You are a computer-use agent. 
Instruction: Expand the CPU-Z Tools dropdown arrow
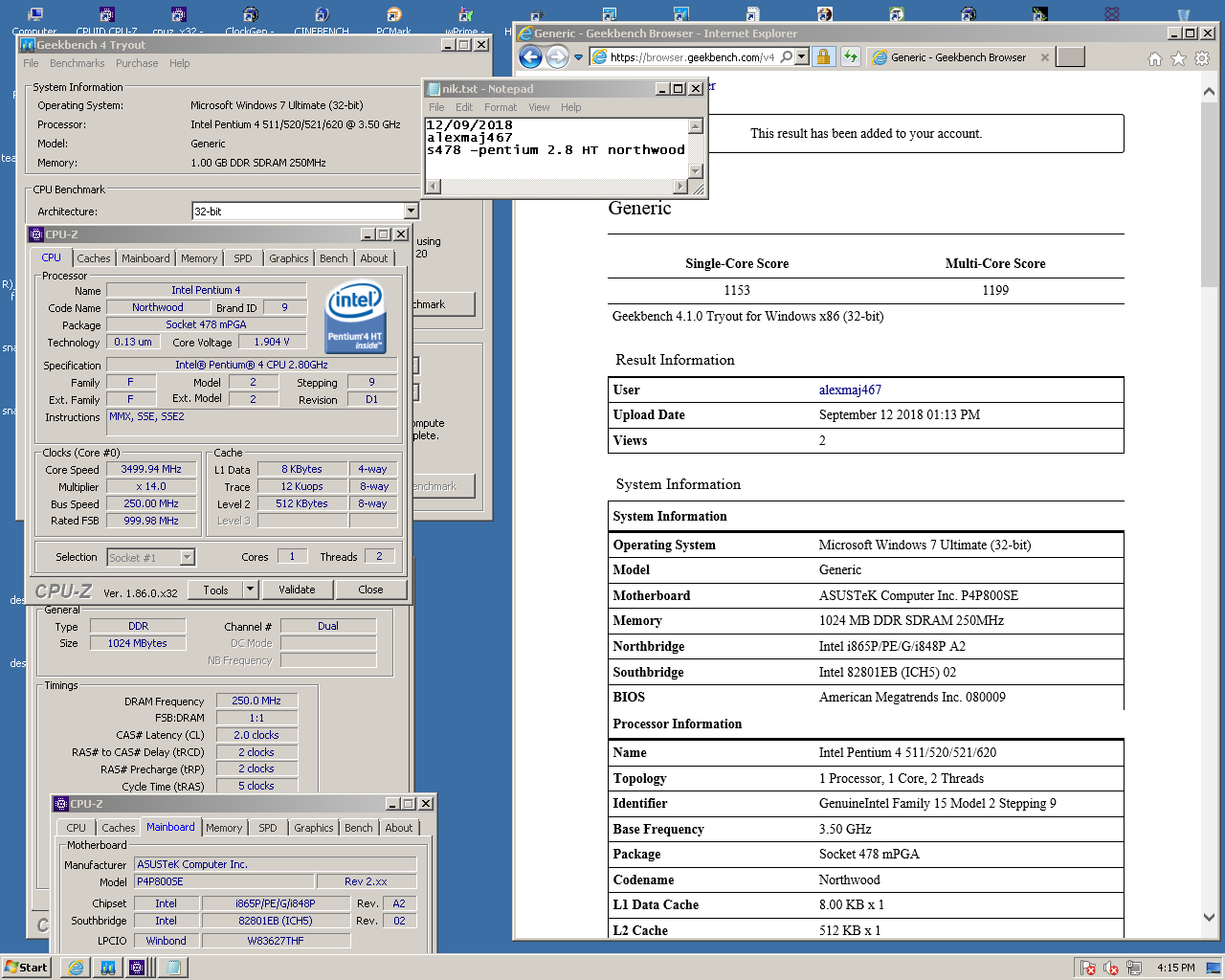pyautogui.click(x=251, y=590)
